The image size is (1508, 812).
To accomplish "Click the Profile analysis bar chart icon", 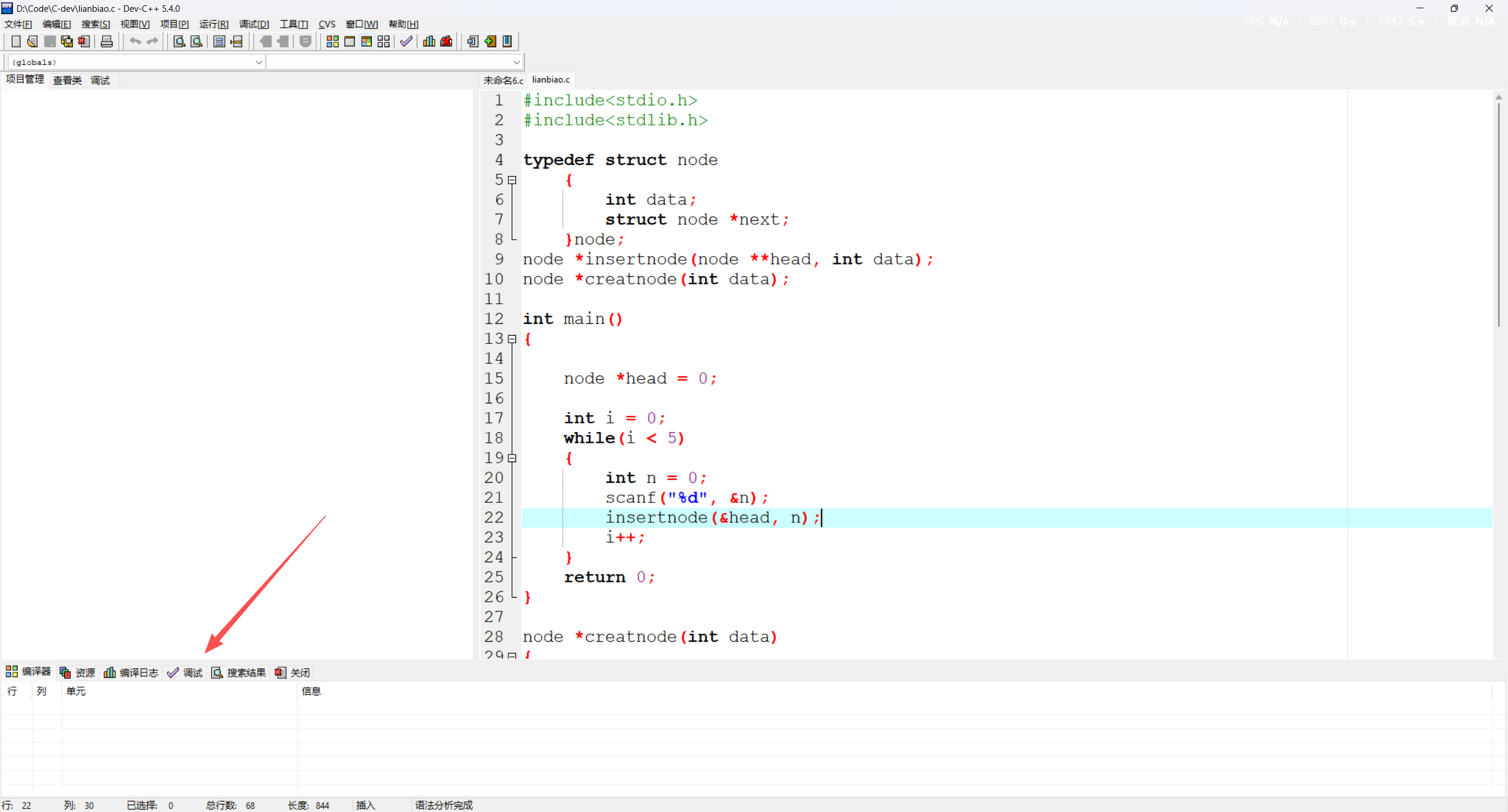I will tap(429, 41).
